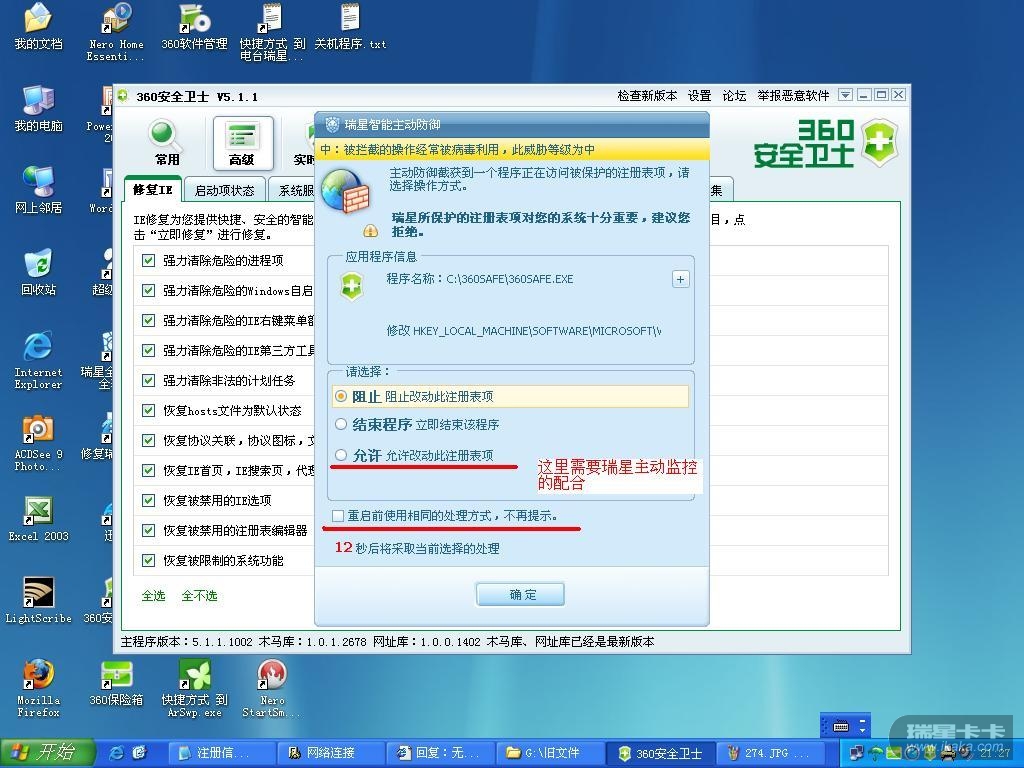Choose 允许 radio option
The image size is (1024, 768).
(341, 455)
